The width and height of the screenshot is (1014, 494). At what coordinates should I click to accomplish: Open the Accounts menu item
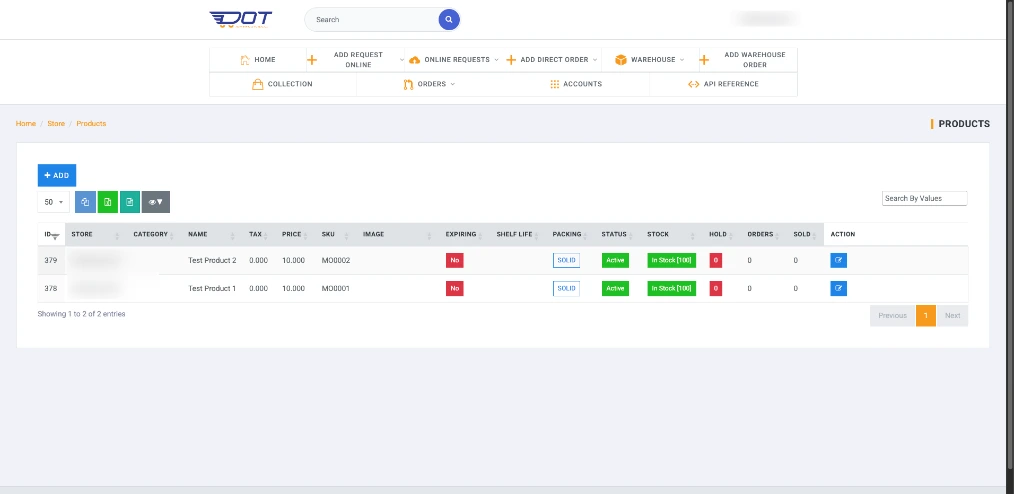coord(576,84)
